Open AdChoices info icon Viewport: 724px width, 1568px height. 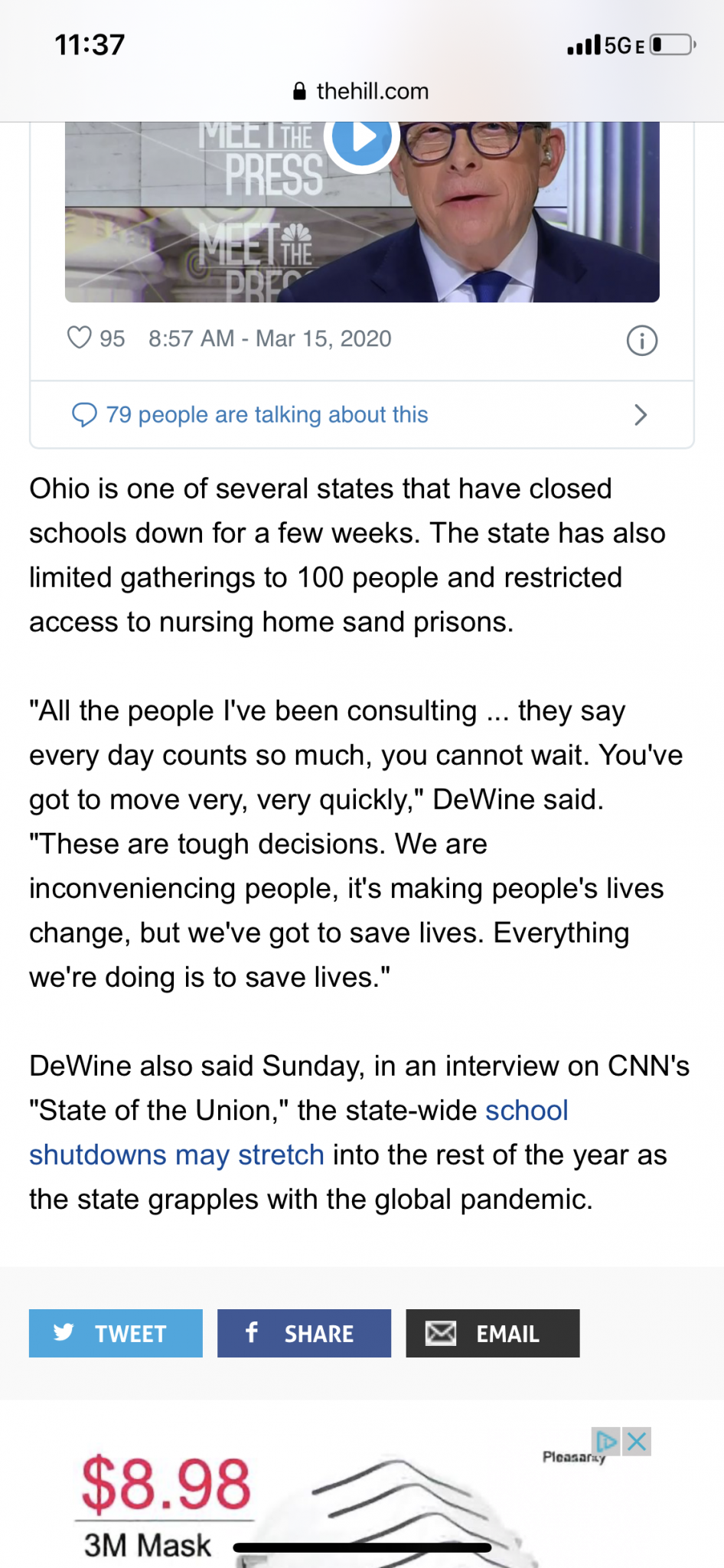[607, 1442]
